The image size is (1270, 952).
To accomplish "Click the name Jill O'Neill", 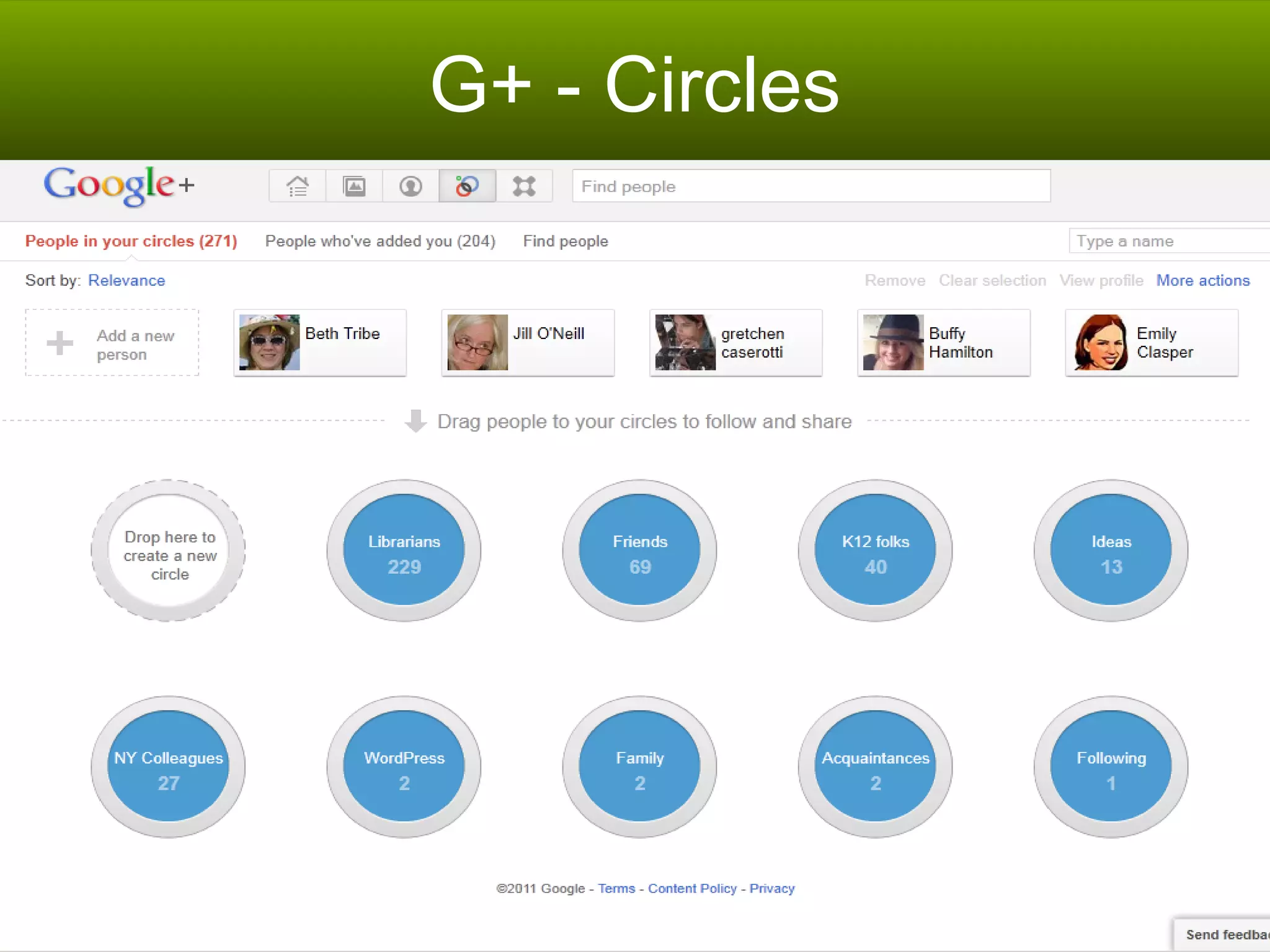I will (549, 333).
